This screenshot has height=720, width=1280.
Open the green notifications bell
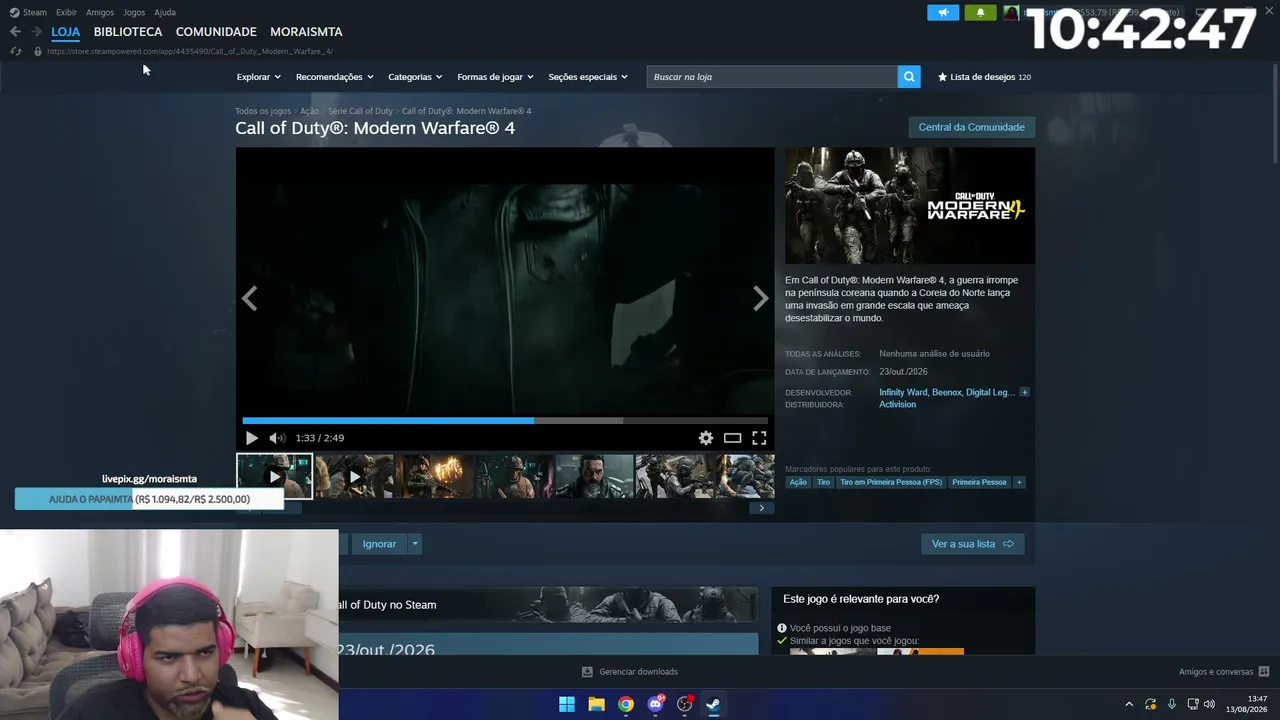[980, 13]
